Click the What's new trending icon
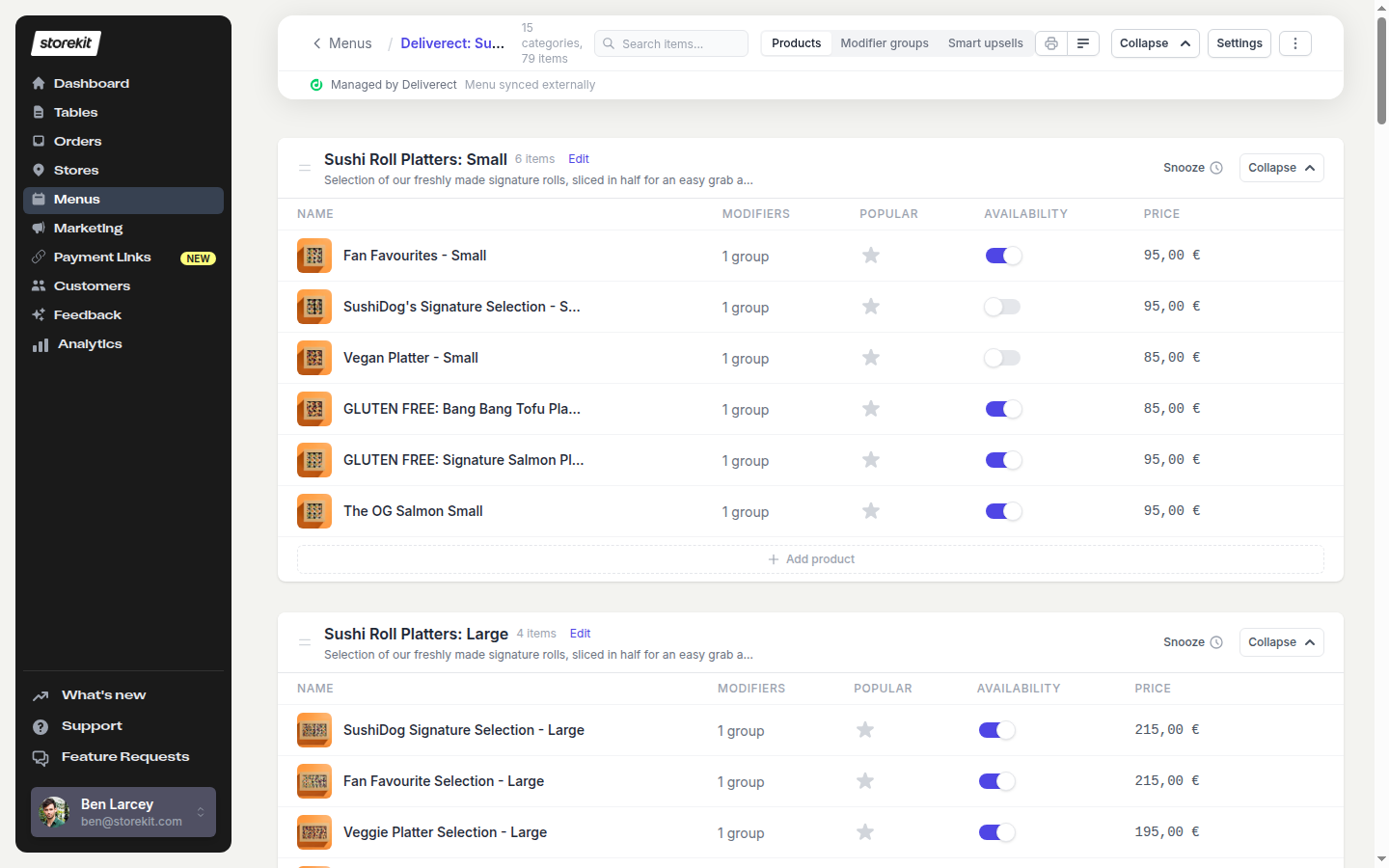 pyautogui.click(x=41, y=695)
